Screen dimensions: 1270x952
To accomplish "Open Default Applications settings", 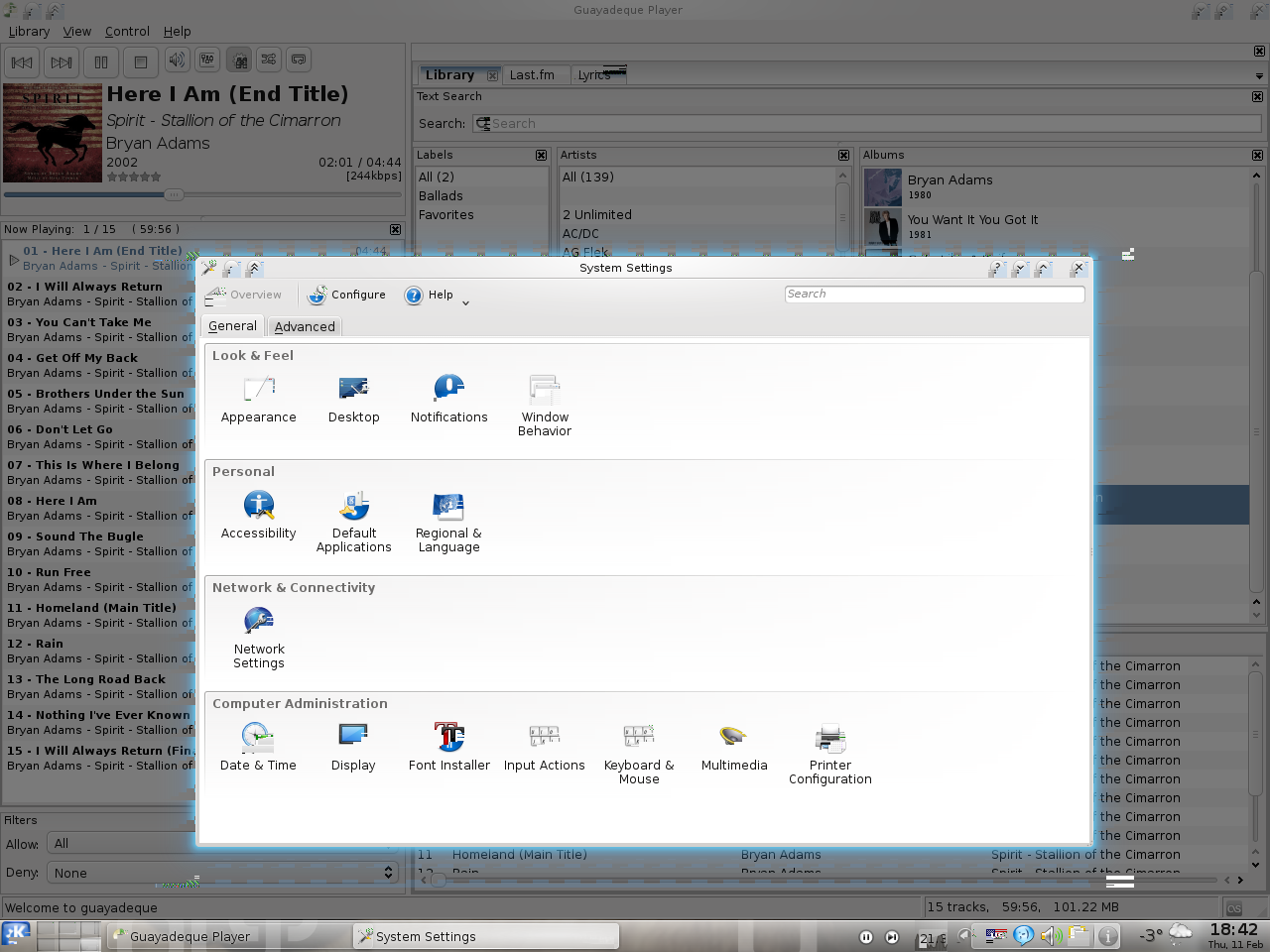I will tap(353, 522).
